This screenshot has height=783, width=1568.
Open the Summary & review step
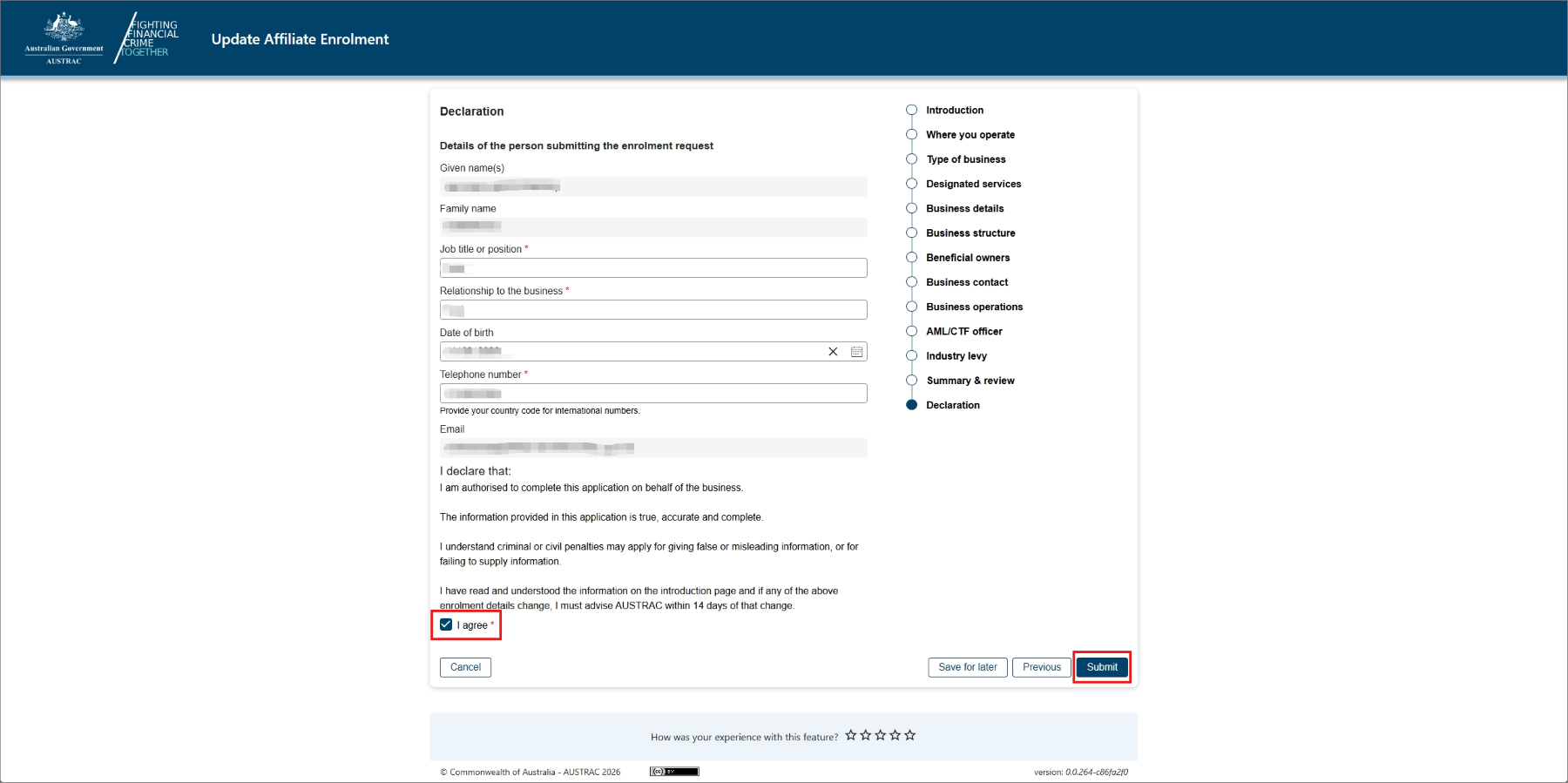click(x=970, y=381)
